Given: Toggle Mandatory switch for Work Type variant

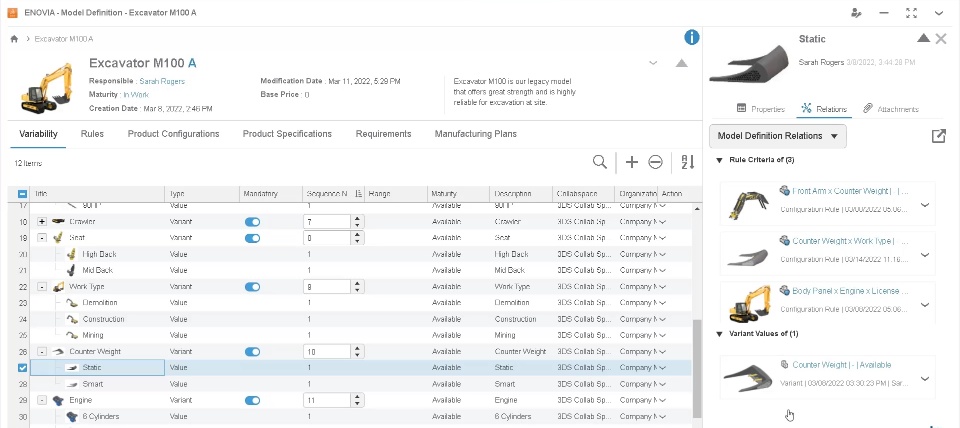Looking at the screenshot, I should point(252,287).
